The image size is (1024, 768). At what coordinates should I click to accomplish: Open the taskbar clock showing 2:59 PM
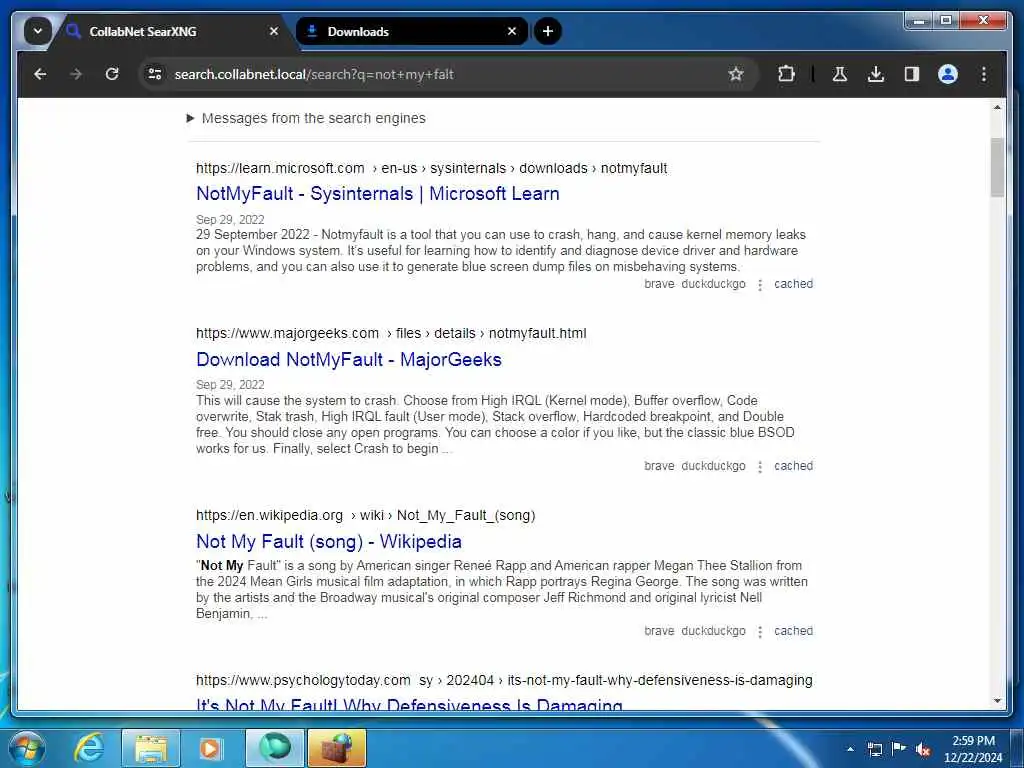973,749
